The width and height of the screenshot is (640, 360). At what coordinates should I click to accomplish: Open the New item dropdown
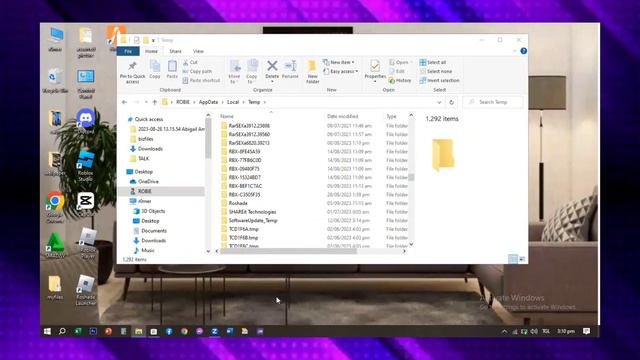coord(338,62)
